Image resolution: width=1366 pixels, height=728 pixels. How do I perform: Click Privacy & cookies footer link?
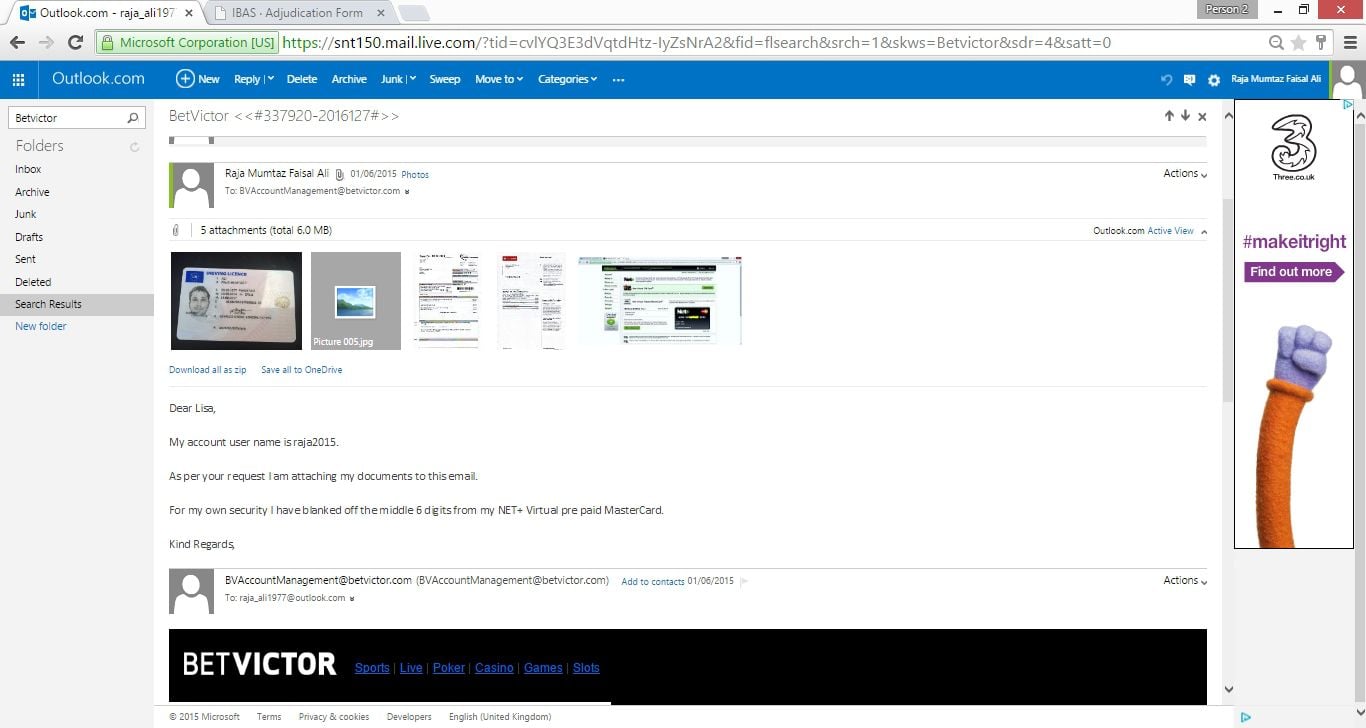(x=334, y=716)
